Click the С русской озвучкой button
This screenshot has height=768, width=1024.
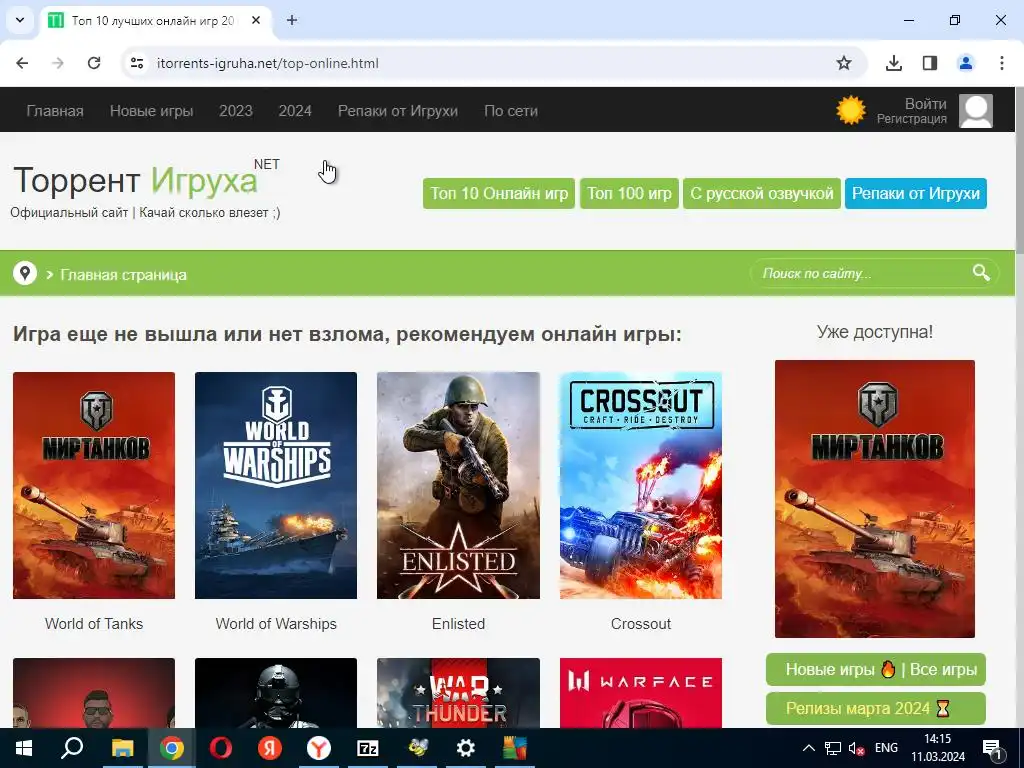pos(761,193)
